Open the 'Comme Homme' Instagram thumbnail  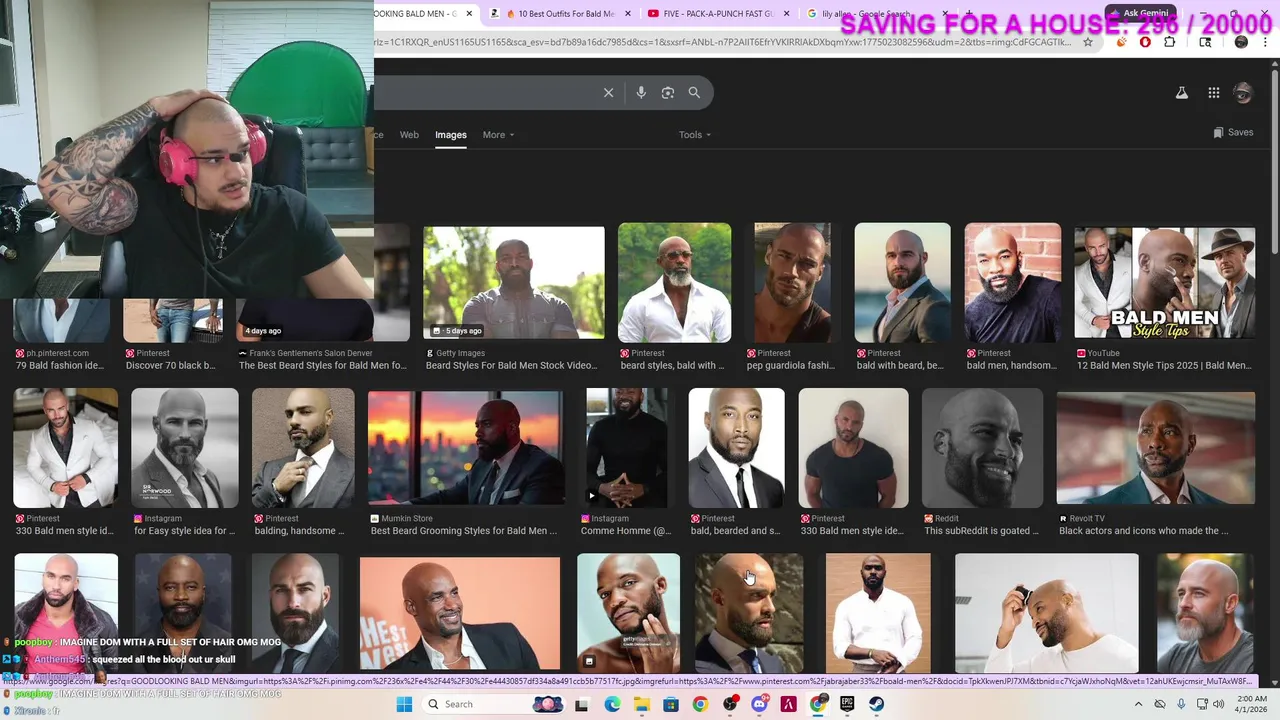point(626,447)
